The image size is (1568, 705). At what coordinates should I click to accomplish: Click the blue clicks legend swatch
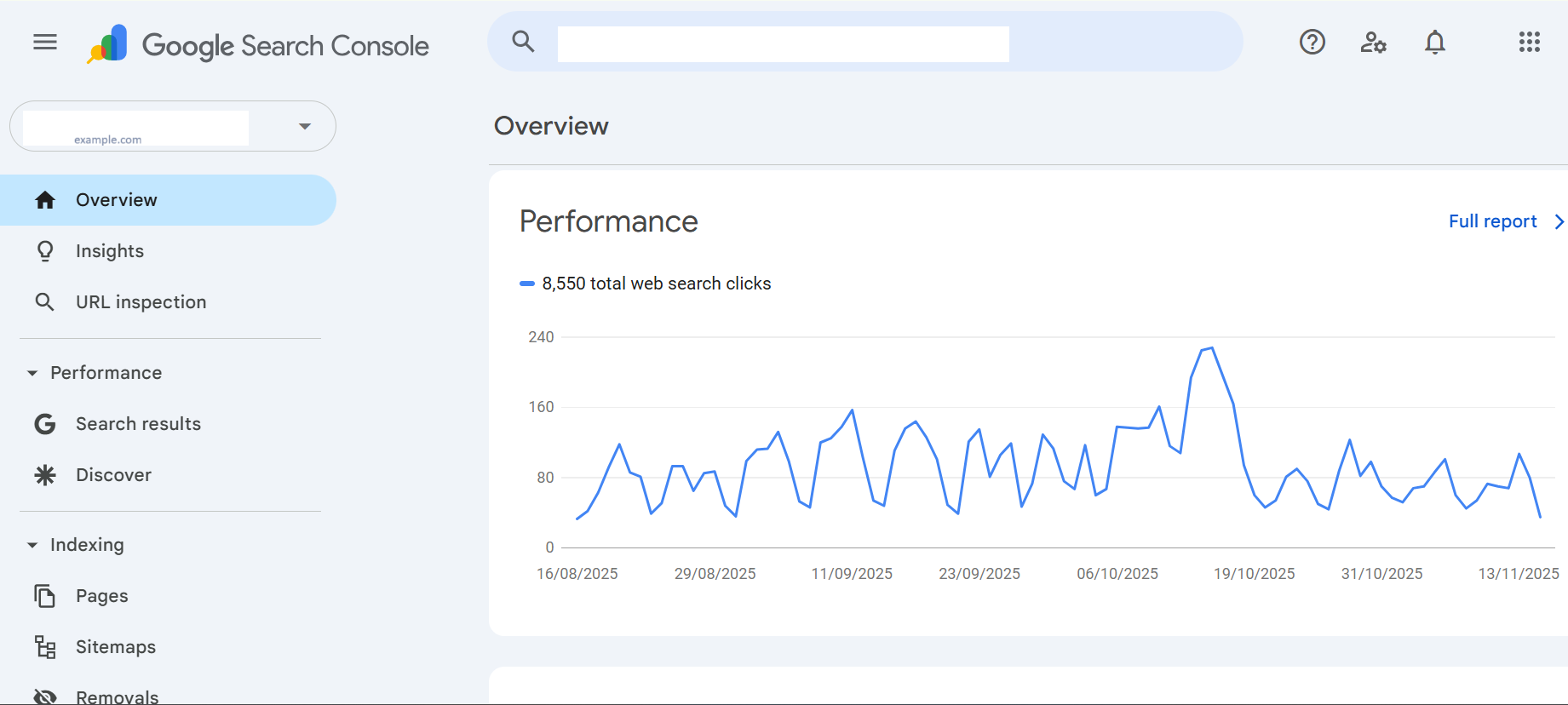[x=527, y=284]
